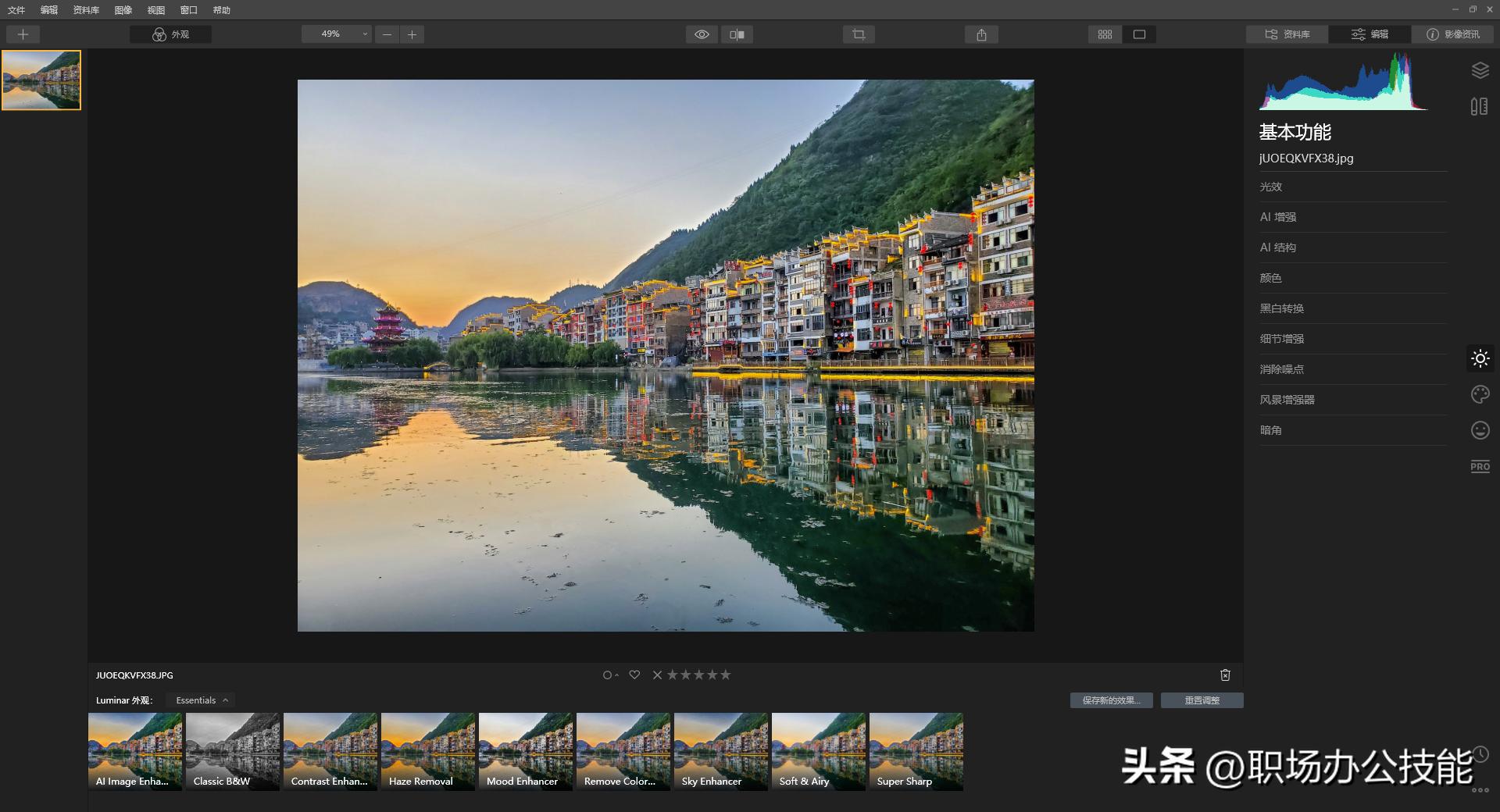
Task: Toggle before/after compare view
Action: pos(737,34)
